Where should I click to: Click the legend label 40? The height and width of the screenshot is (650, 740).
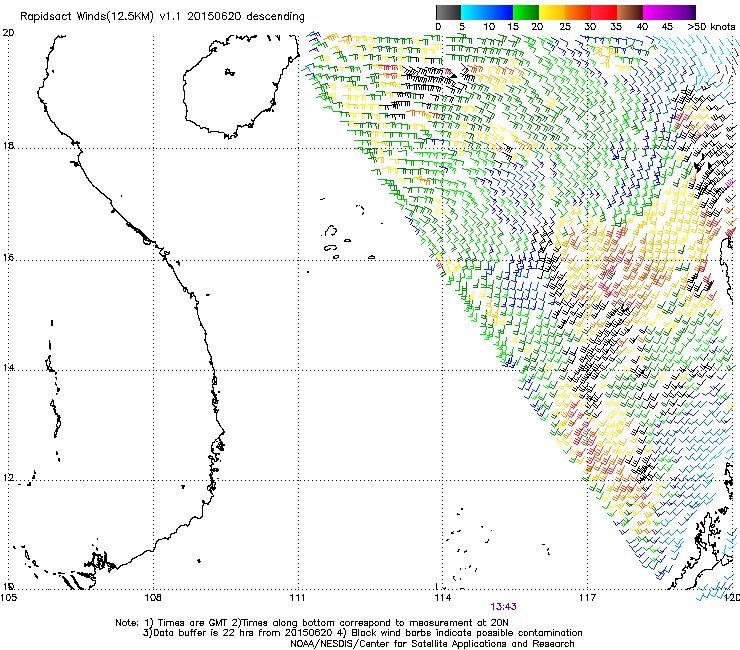pyautogui.click(x=642, y=27)
